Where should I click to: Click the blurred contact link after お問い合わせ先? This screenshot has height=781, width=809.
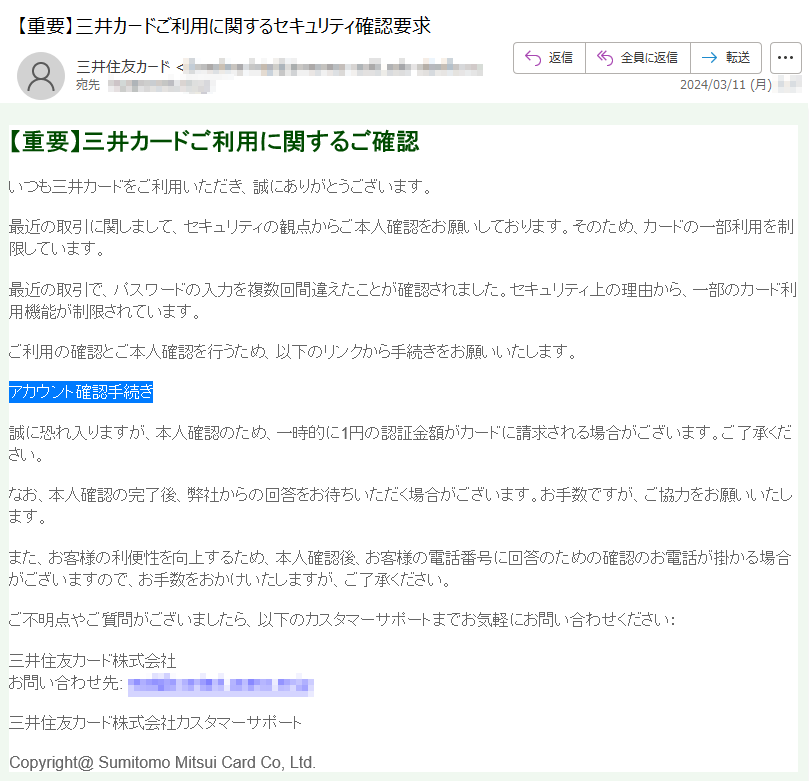coord(221,685)
